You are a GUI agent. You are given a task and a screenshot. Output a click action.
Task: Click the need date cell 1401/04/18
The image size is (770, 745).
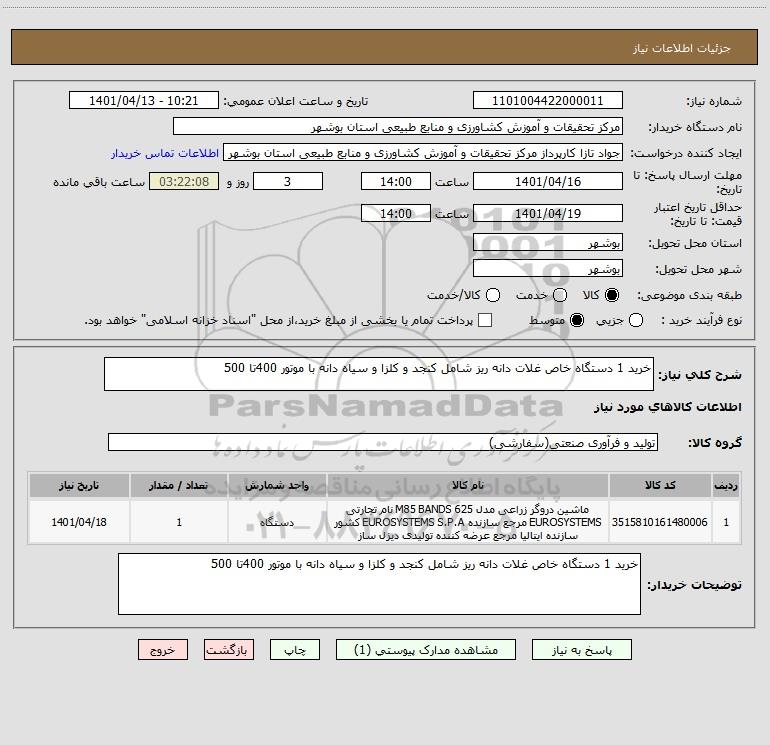(79, 522)
